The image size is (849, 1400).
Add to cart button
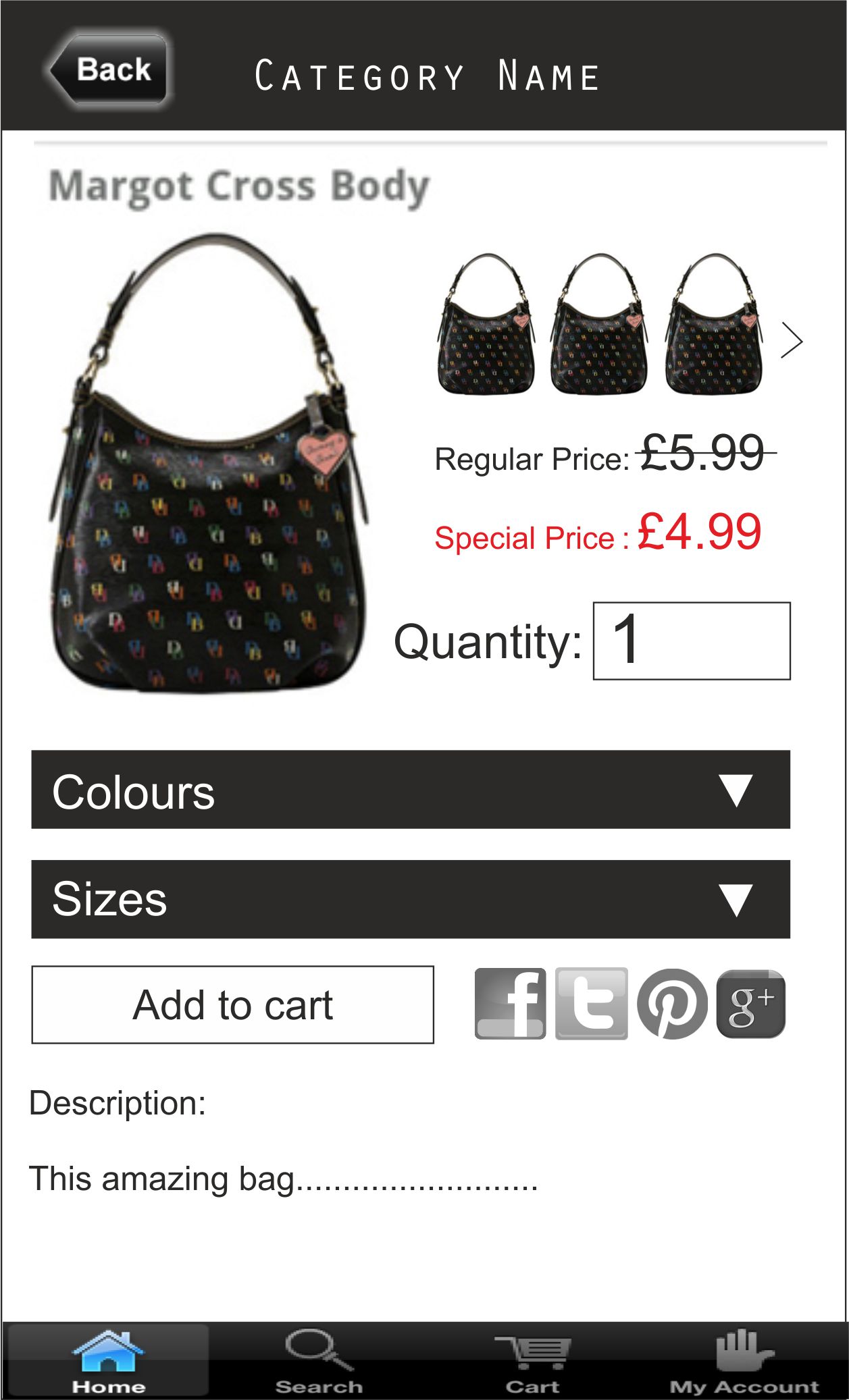click(233, 1004)
